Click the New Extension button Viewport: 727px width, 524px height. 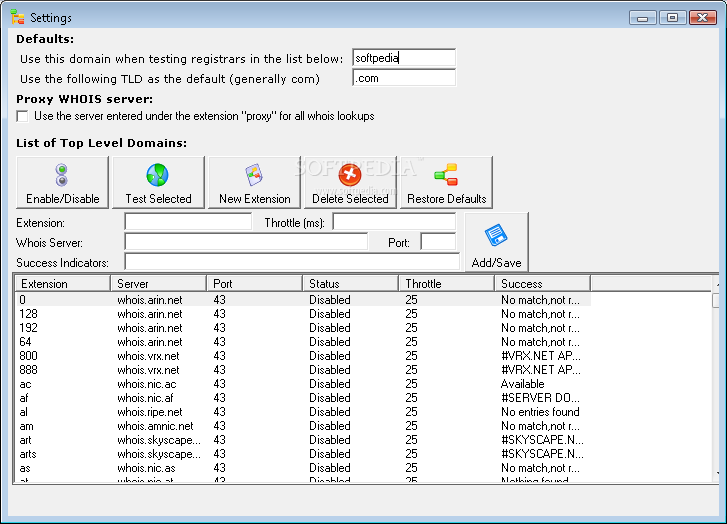pyautogui.click(x=255, y=183)
